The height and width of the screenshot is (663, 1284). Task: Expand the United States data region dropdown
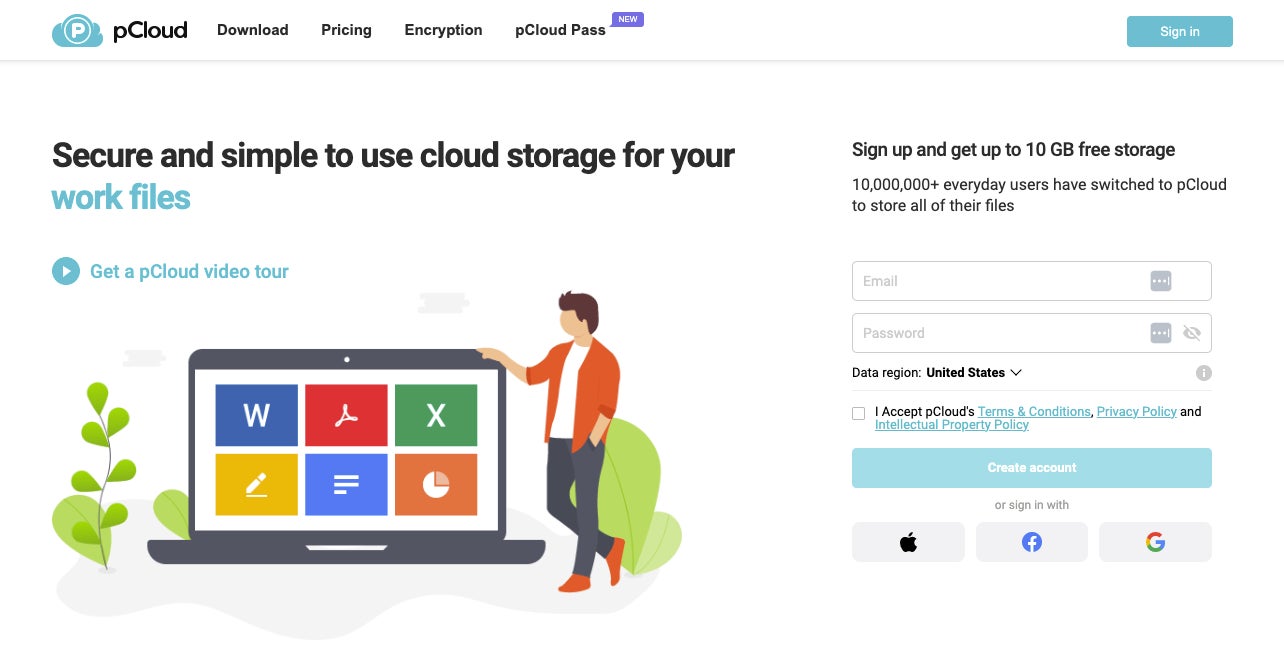(x=973, y=372)
